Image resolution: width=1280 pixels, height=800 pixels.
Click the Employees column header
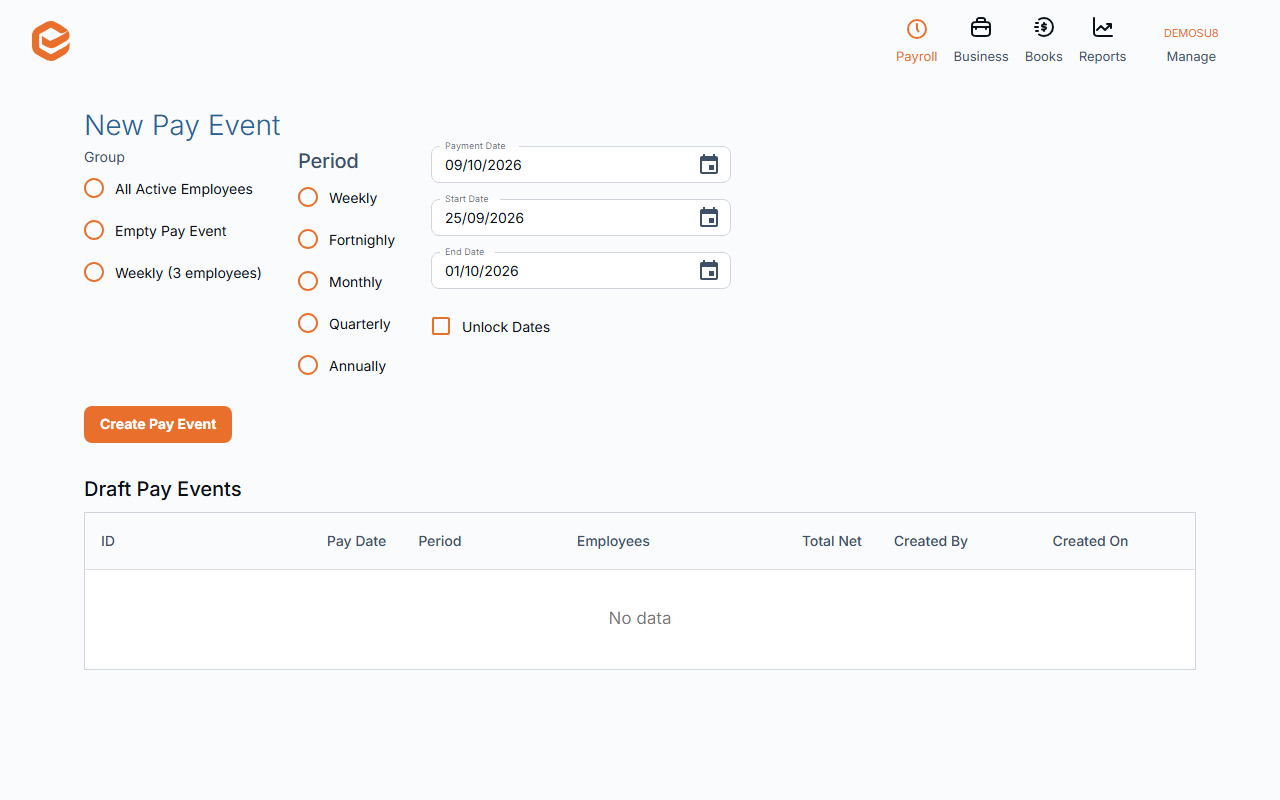[x=613, y=541]
